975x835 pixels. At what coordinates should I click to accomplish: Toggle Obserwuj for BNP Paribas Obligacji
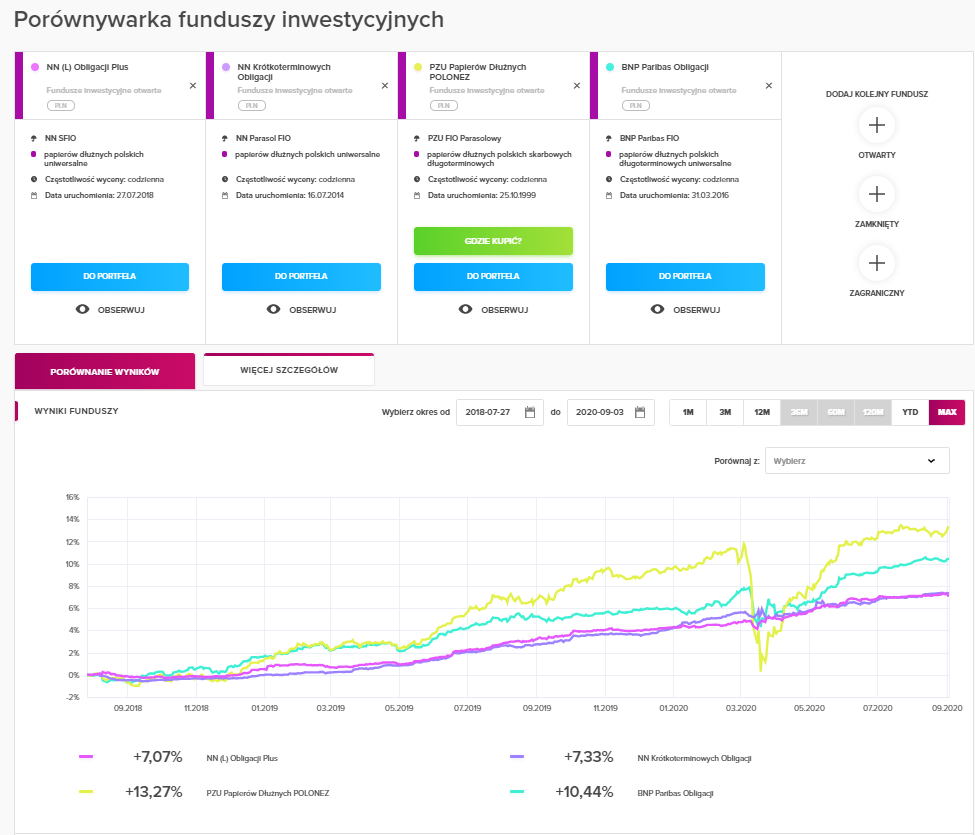tap(685, 310)
